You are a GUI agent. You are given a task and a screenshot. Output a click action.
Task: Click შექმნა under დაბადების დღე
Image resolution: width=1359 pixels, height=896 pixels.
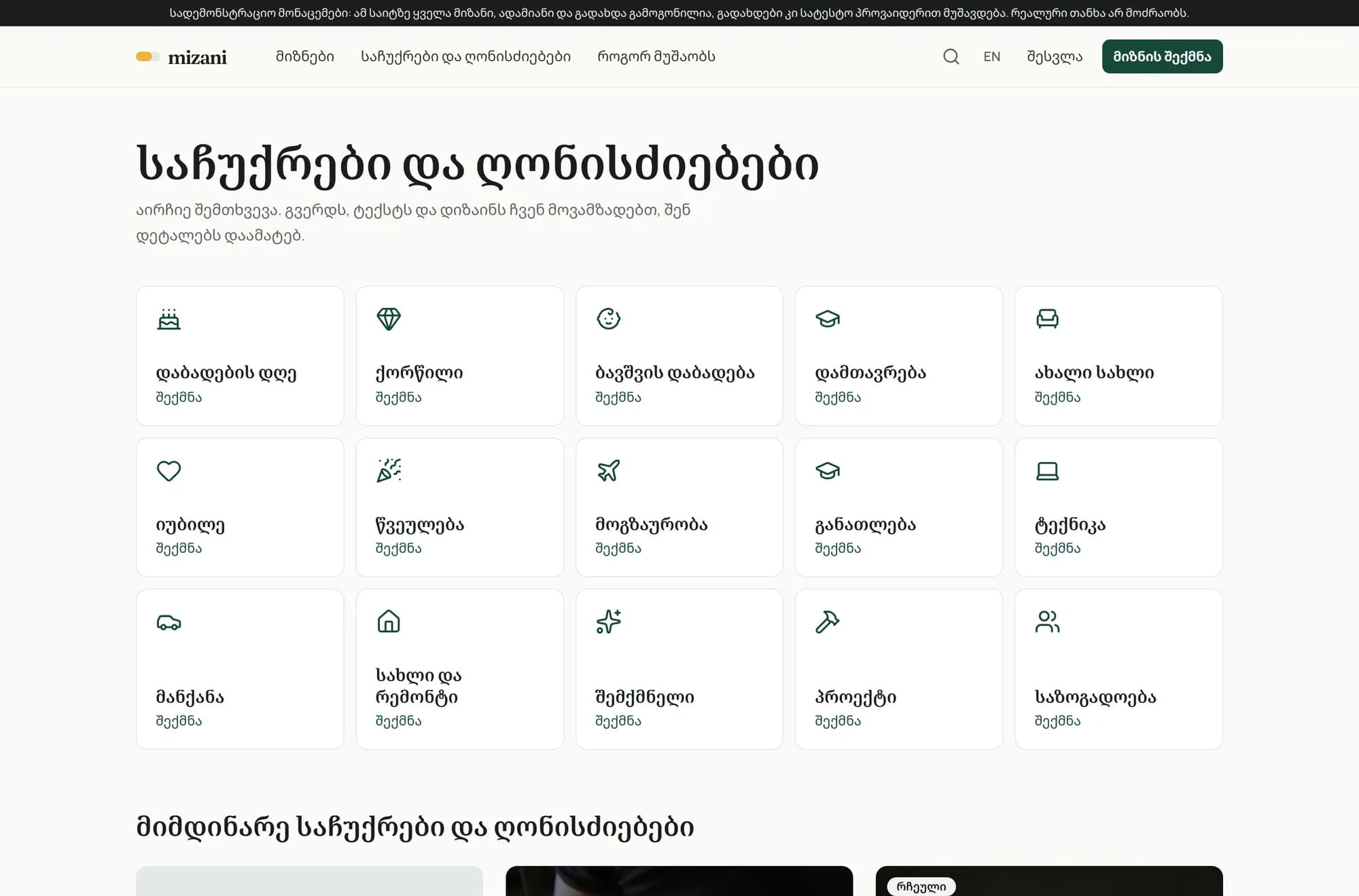click(x=179, y=397)
